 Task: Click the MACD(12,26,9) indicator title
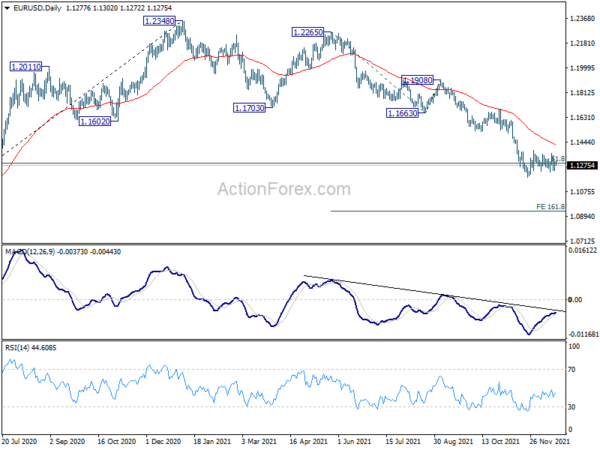30,252
